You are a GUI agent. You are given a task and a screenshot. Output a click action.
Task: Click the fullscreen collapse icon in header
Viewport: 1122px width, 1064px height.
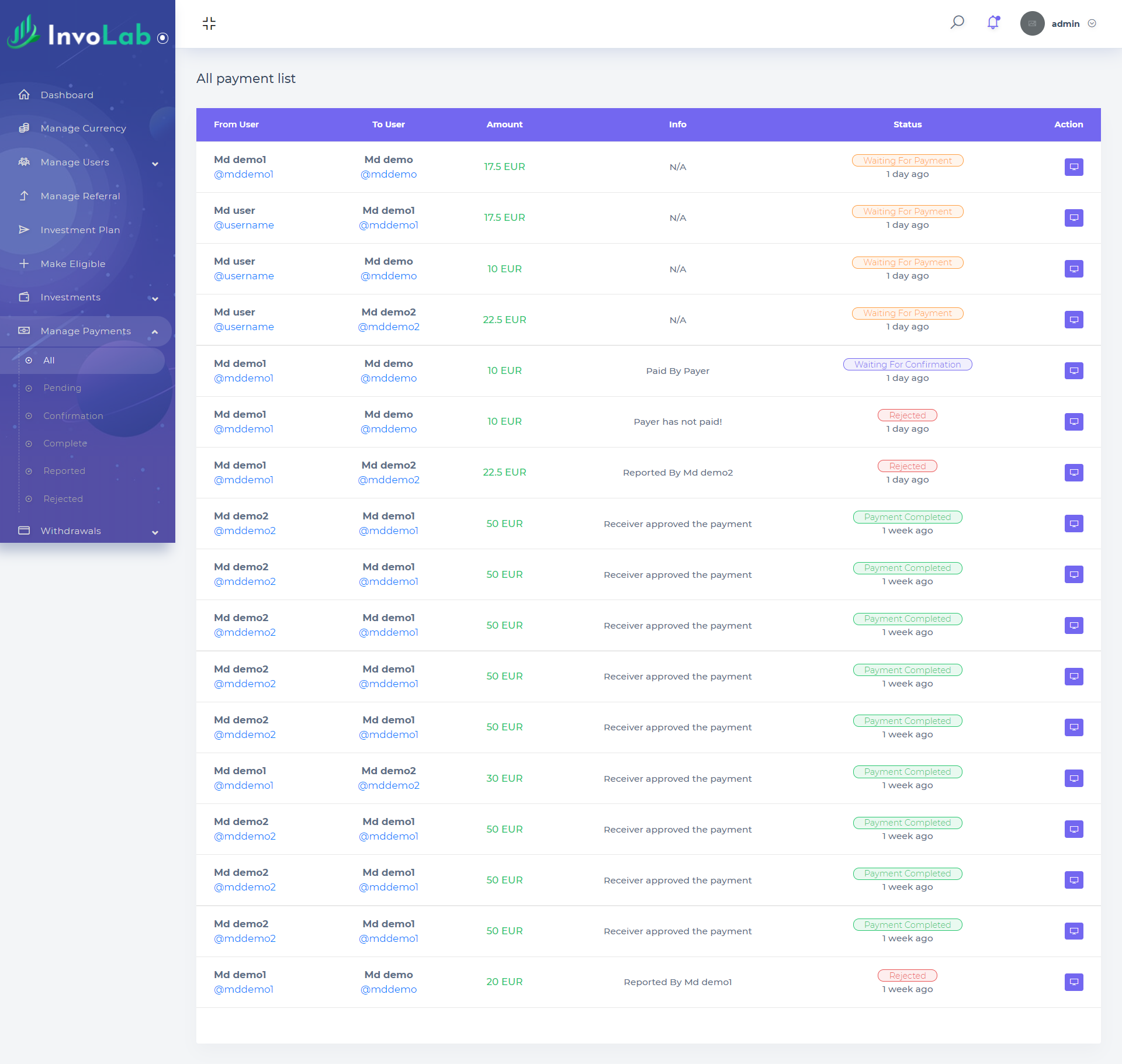[209, 23]
